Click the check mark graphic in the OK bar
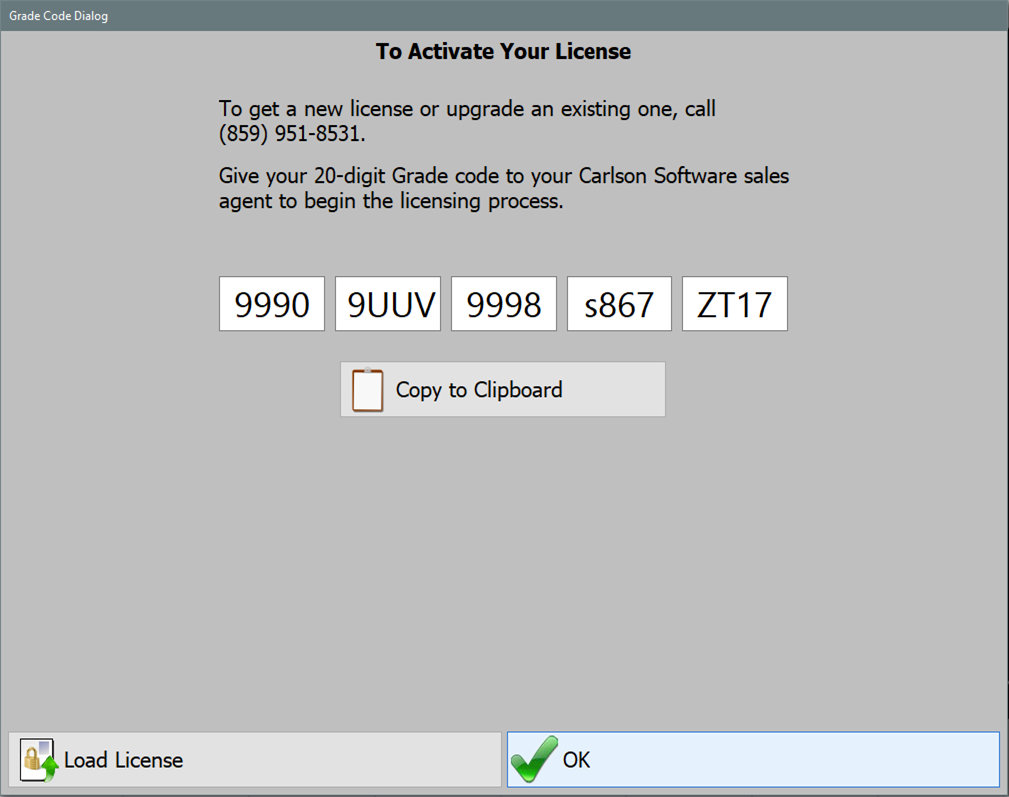 (532, 759)
